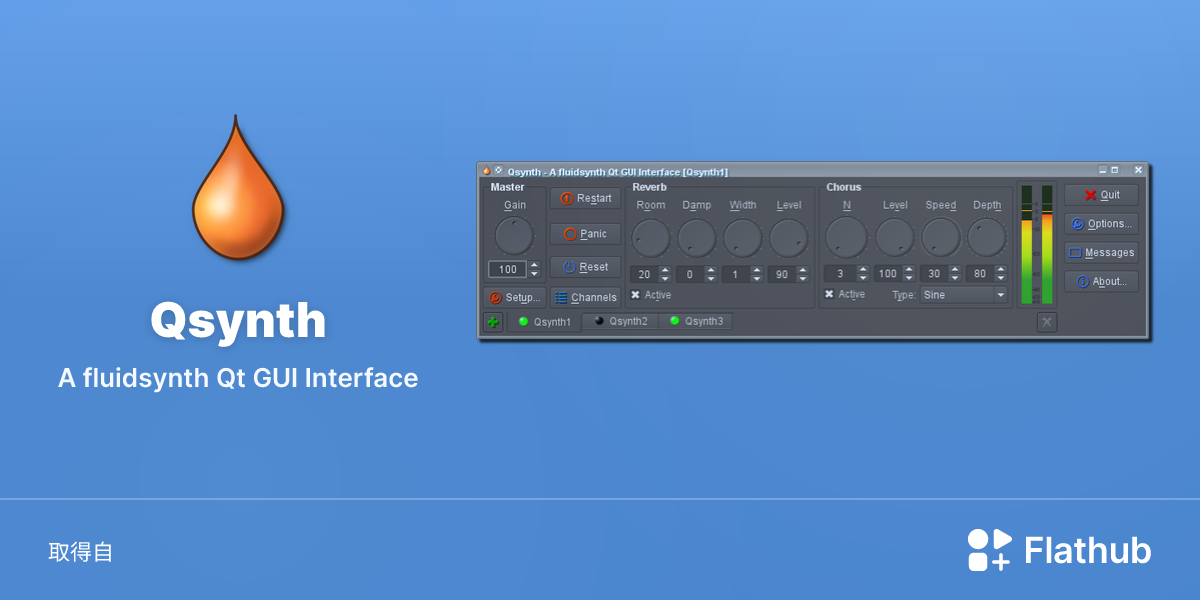Image resolution: width=1200 pixels, height=600 pixels.
Task: Click the Chorus Depth knob
Action: [987, 238]
